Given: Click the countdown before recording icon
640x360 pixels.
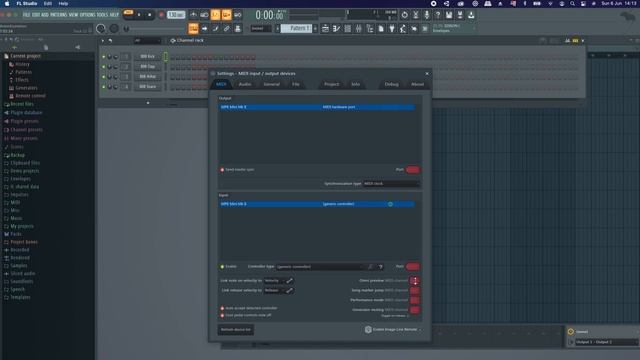Looking at the screenshot, I should (x=215, y=15).
